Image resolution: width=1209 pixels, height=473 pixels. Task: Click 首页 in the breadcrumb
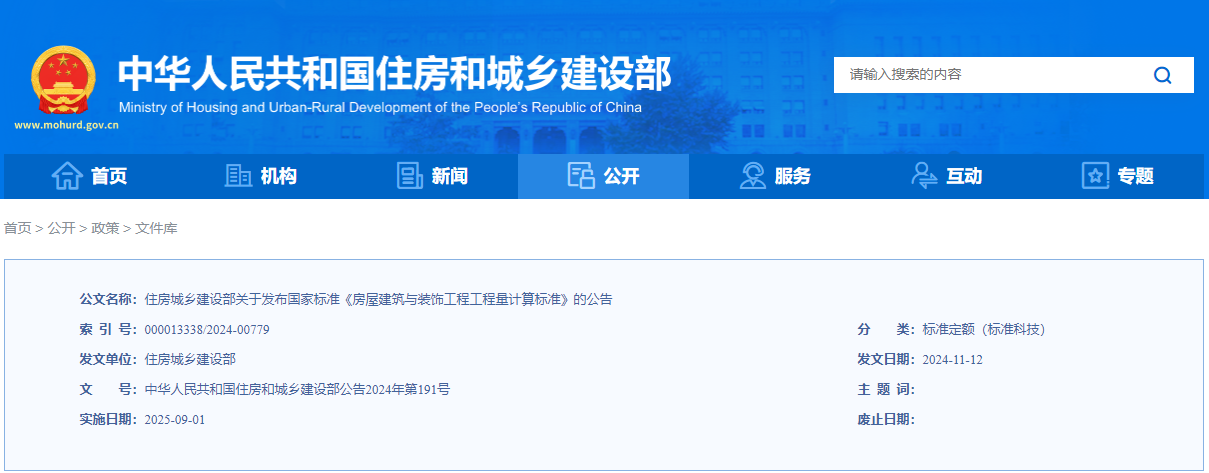[x=18, y=229]
